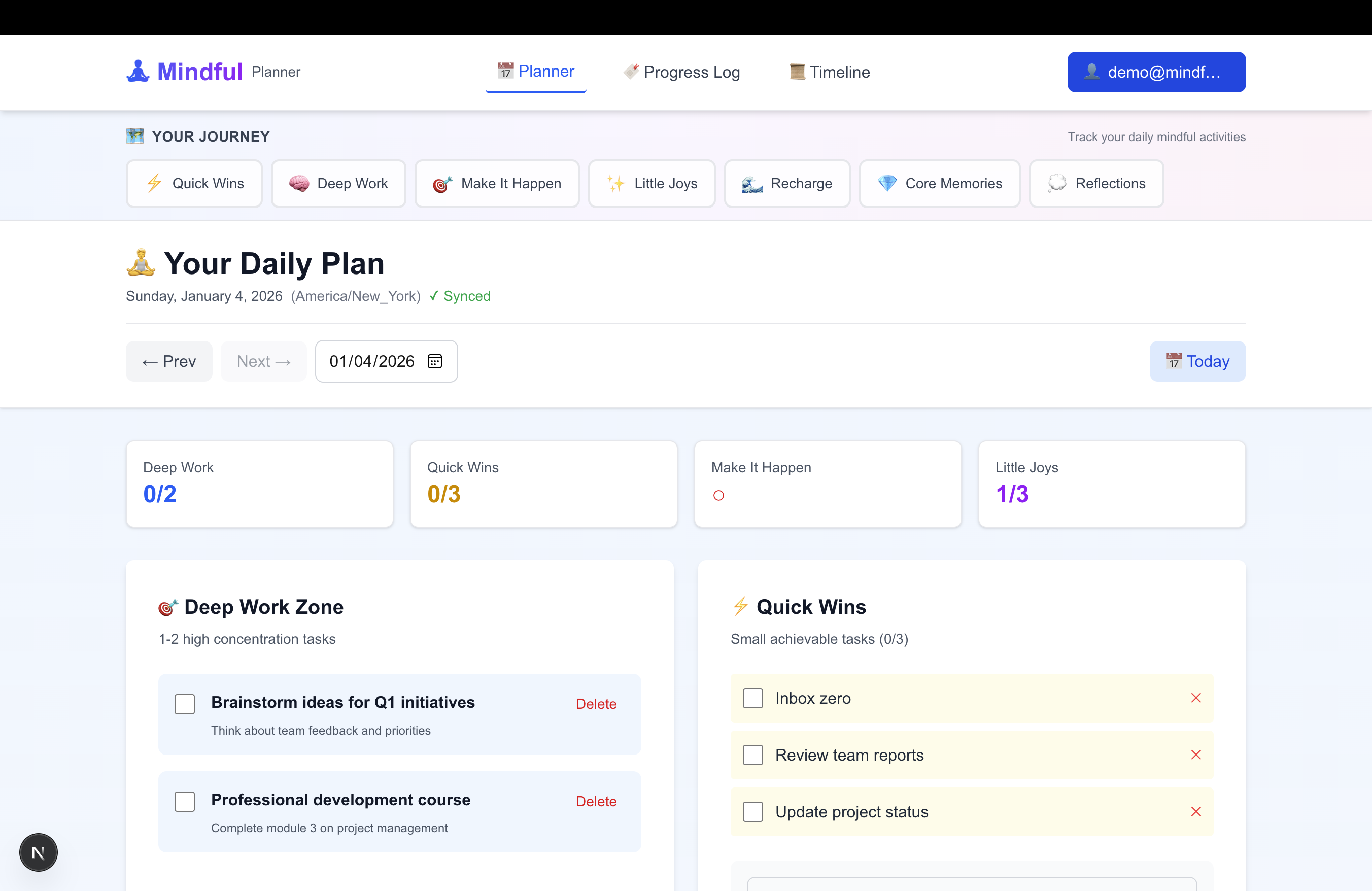Check the Professional development course checkbox
This screenshot has width=1372, height=891.
(x=185, y=802)
